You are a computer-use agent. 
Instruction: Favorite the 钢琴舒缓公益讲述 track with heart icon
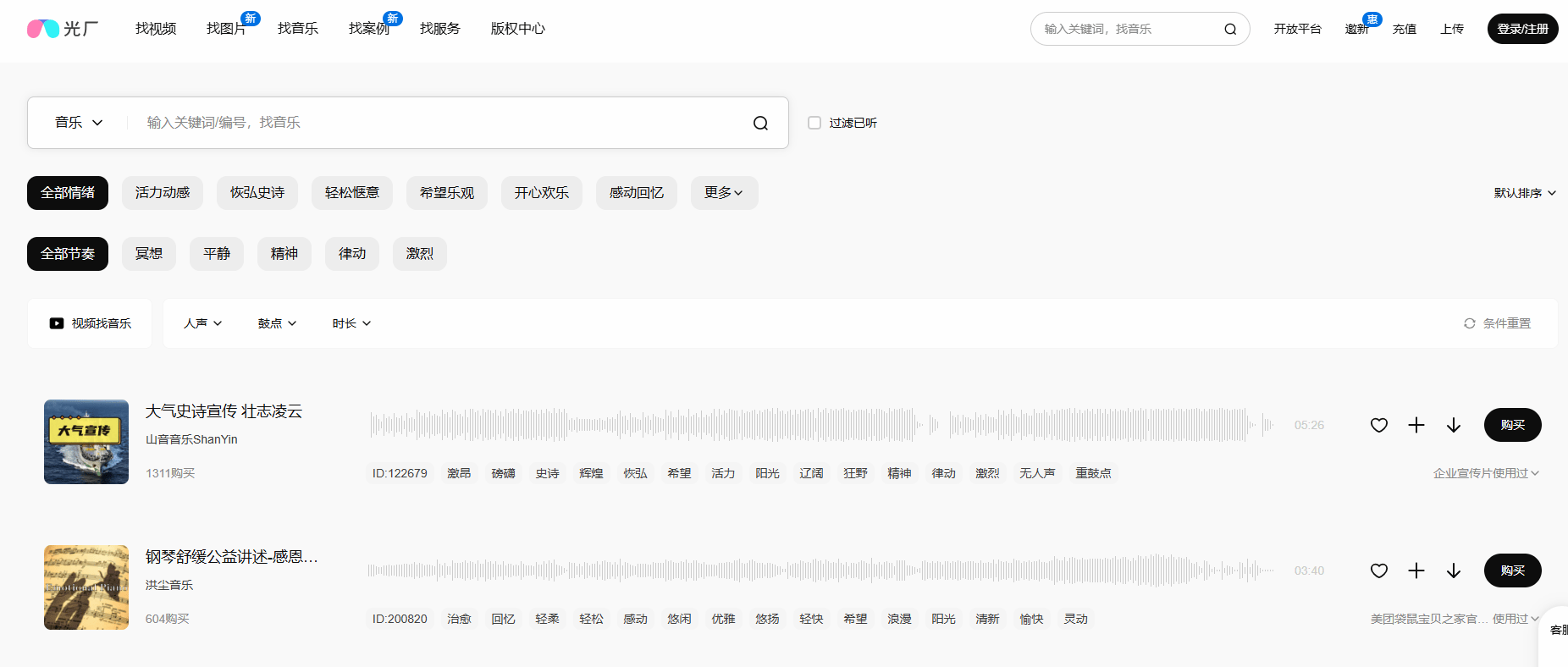pos(1379,571)
